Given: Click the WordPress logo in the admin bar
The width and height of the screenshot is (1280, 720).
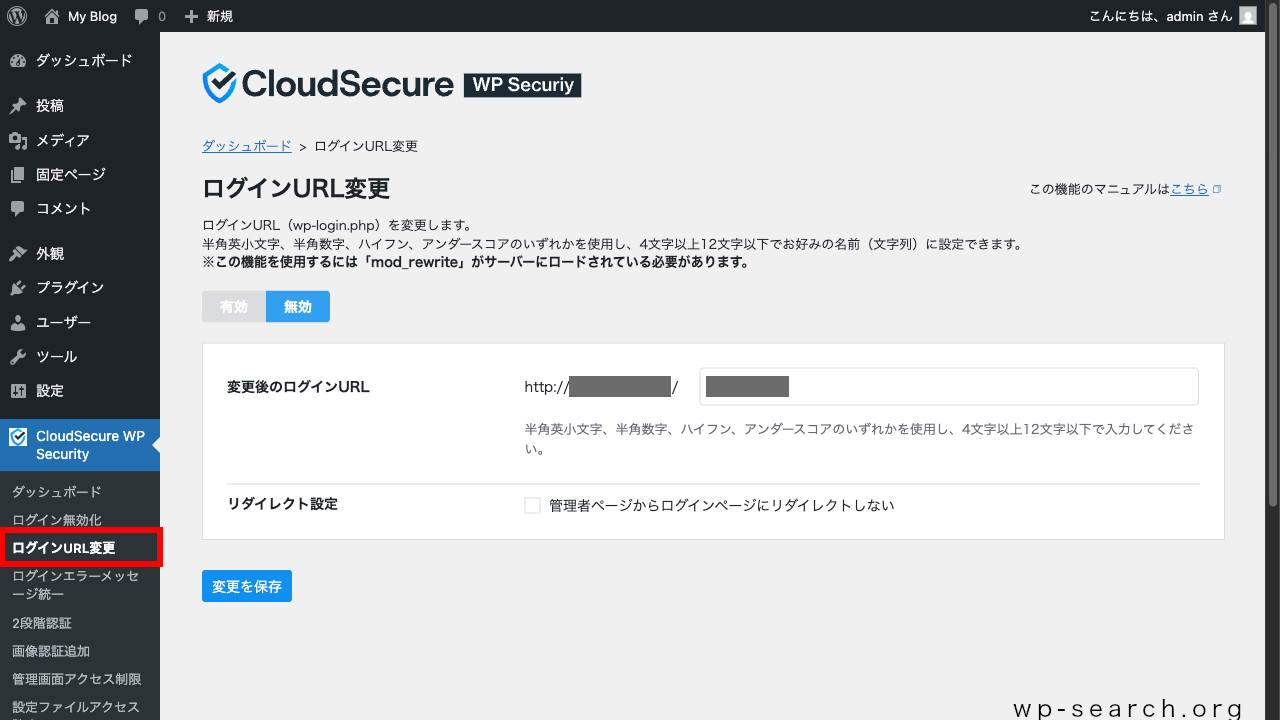Looking at the screenshot, I should pos(16,15).
